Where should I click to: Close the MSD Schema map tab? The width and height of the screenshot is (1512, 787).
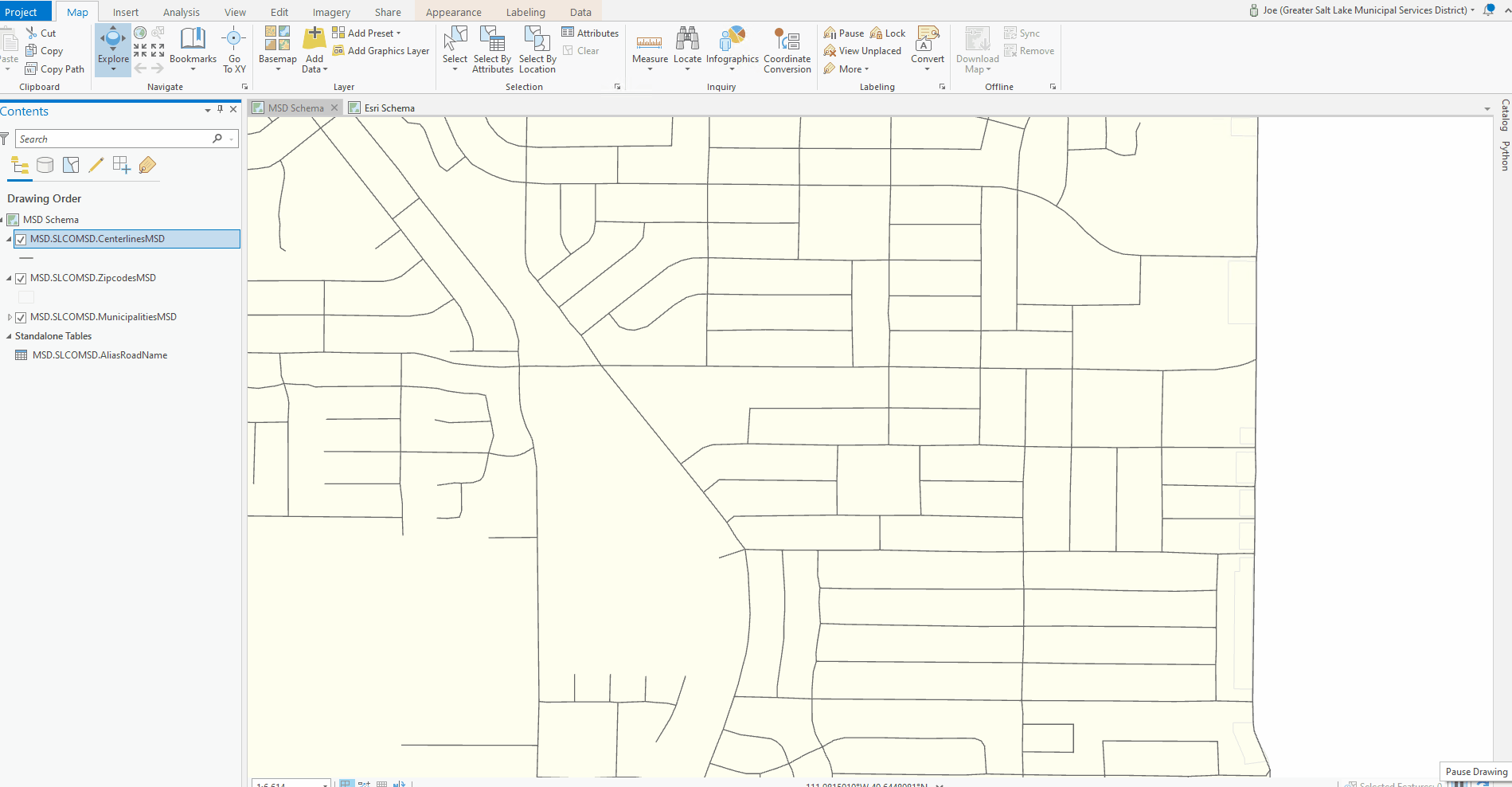(334, 108)
